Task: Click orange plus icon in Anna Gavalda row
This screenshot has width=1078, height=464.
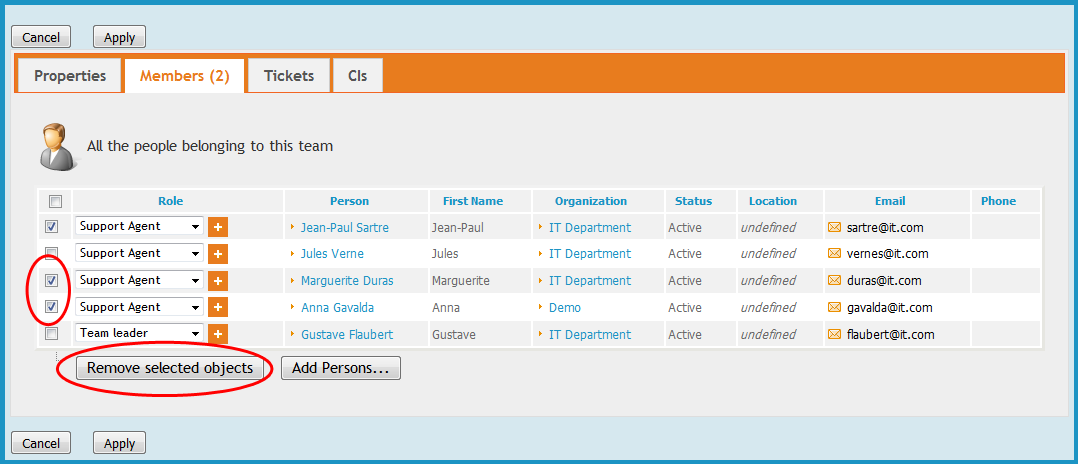Action: [x=218, y=308]
